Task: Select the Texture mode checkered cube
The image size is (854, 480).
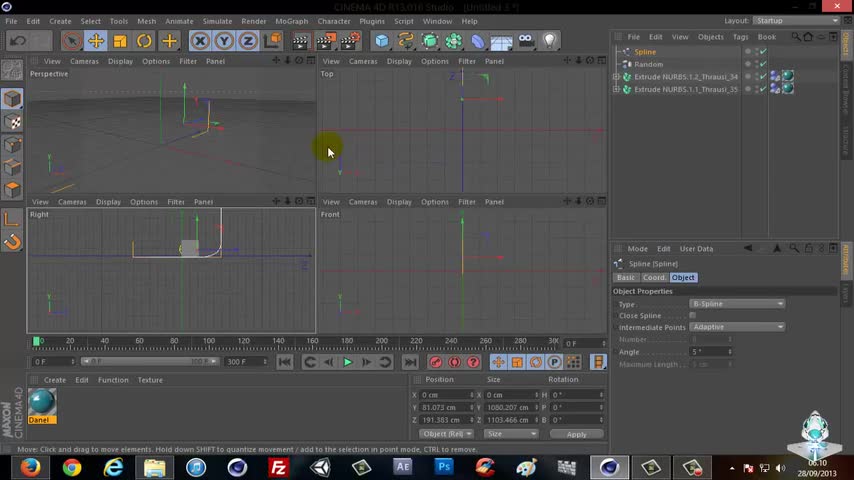Action: click(12, 122)
